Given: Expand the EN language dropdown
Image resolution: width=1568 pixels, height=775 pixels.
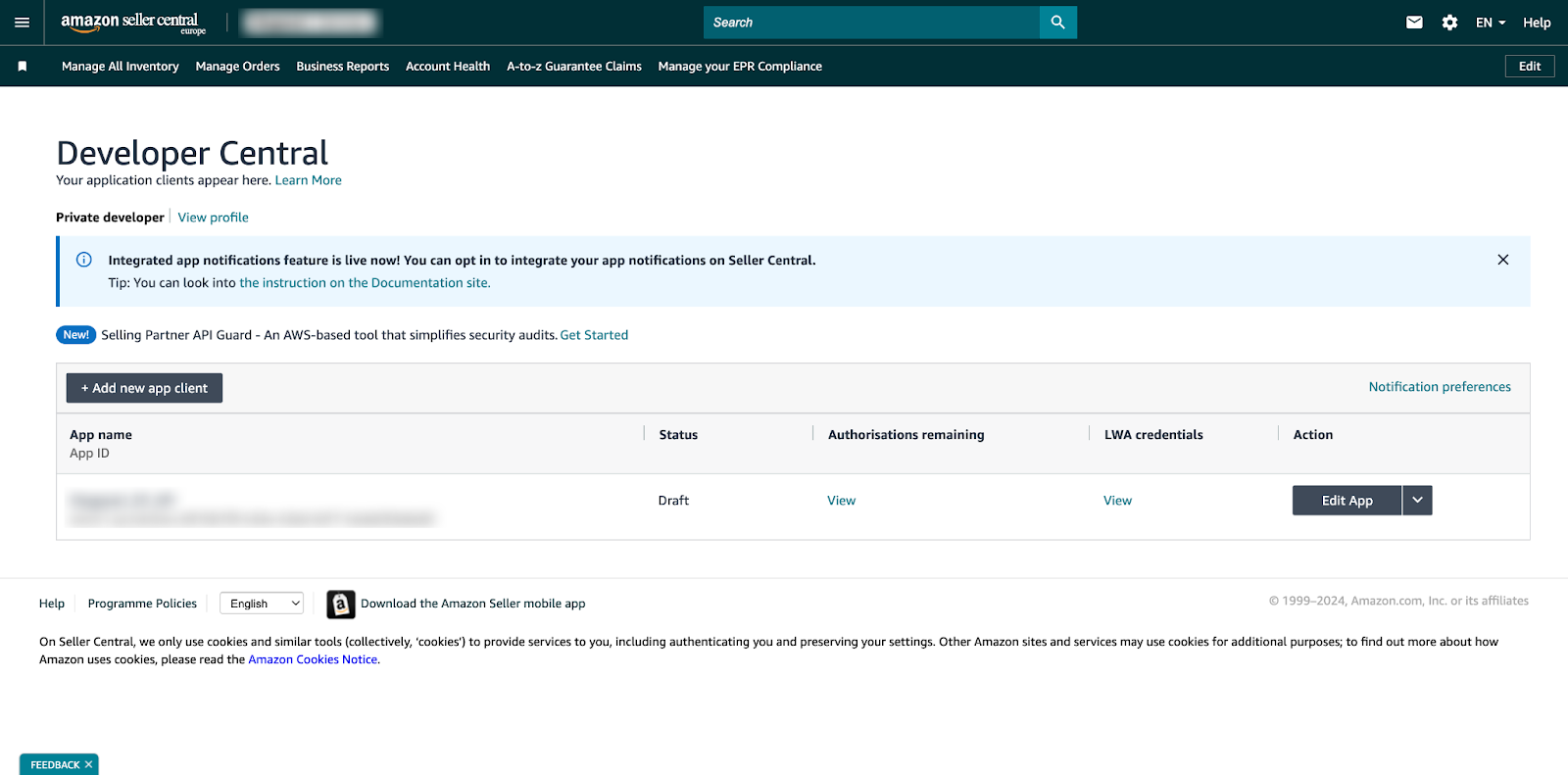Looking at the screenshot, I should [1491, 23].
